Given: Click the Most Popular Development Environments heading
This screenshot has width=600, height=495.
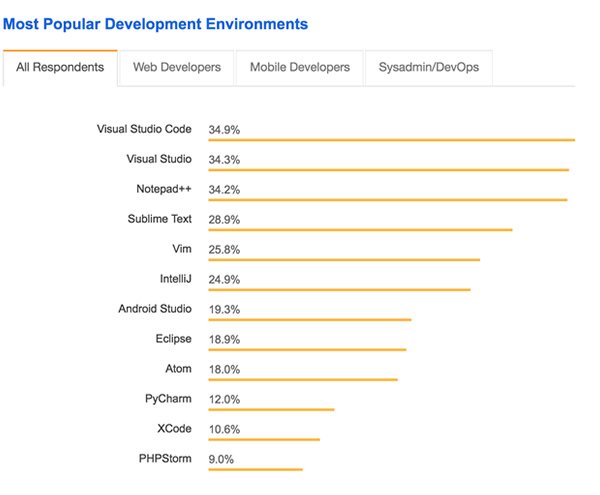Looking at the screenshot, I should coord(156,23).
